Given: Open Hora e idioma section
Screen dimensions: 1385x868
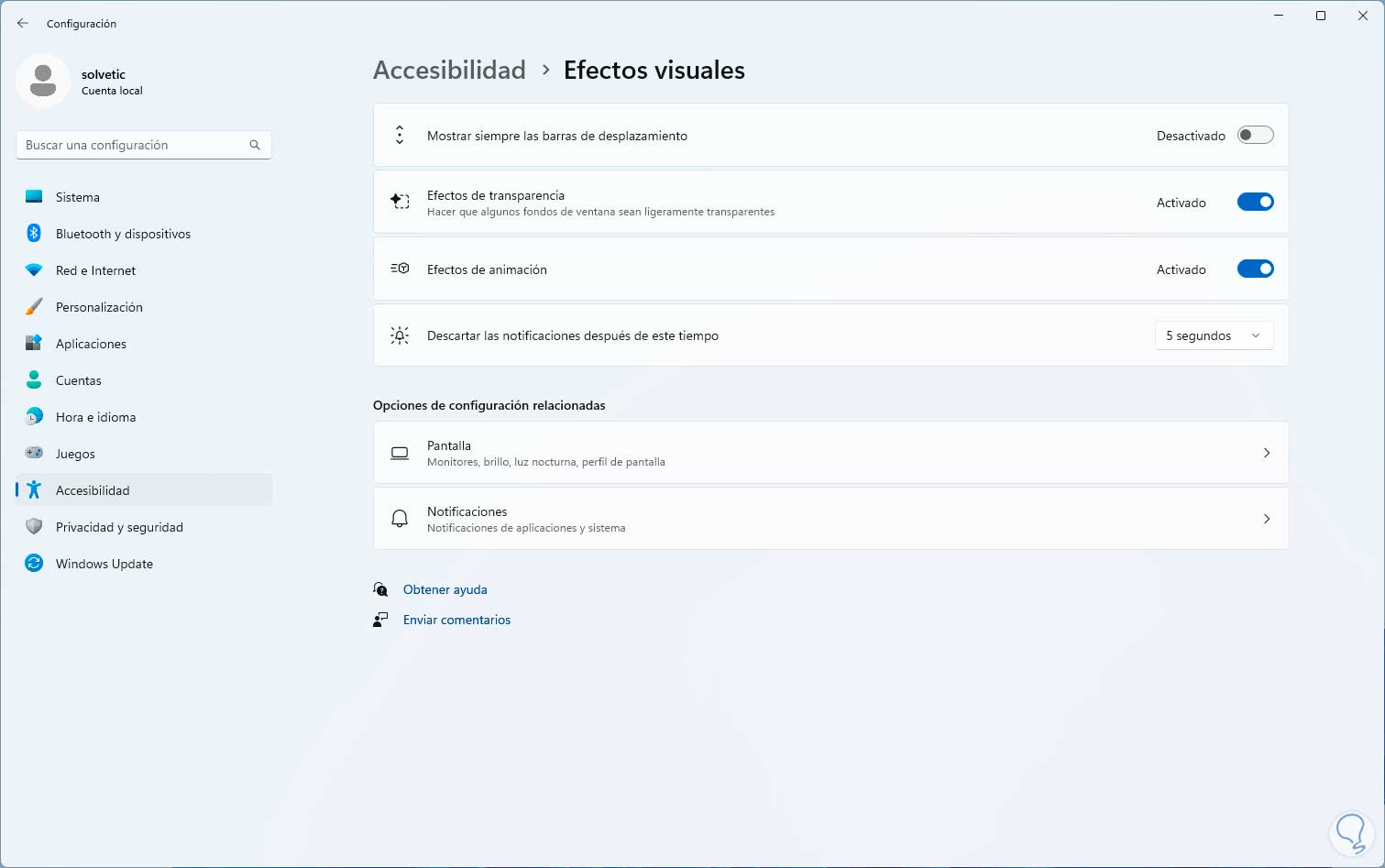Looking at the screenshot, I should [x=95, y=417].
